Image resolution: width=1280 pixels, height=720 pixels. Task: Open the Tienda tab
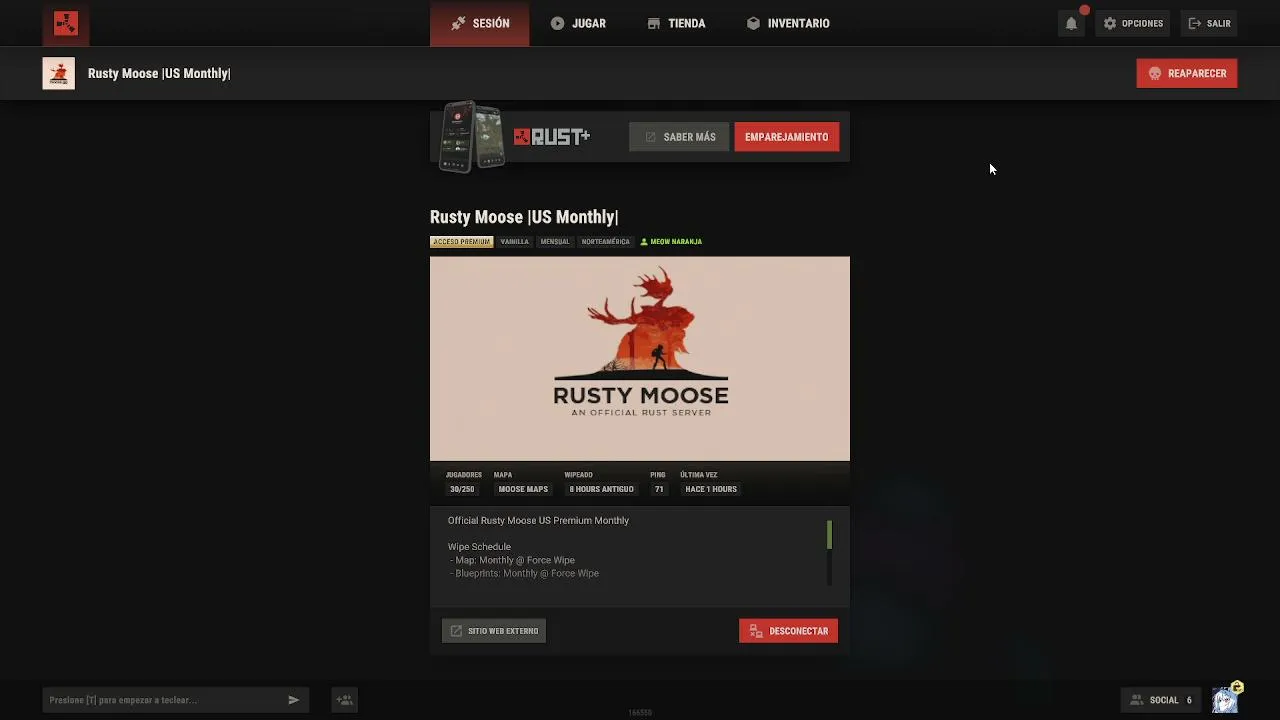(x=676, y=23)
